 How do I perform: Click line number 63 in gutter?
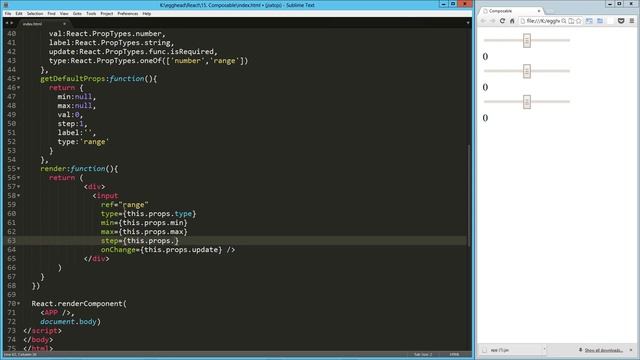pos(11,241)
